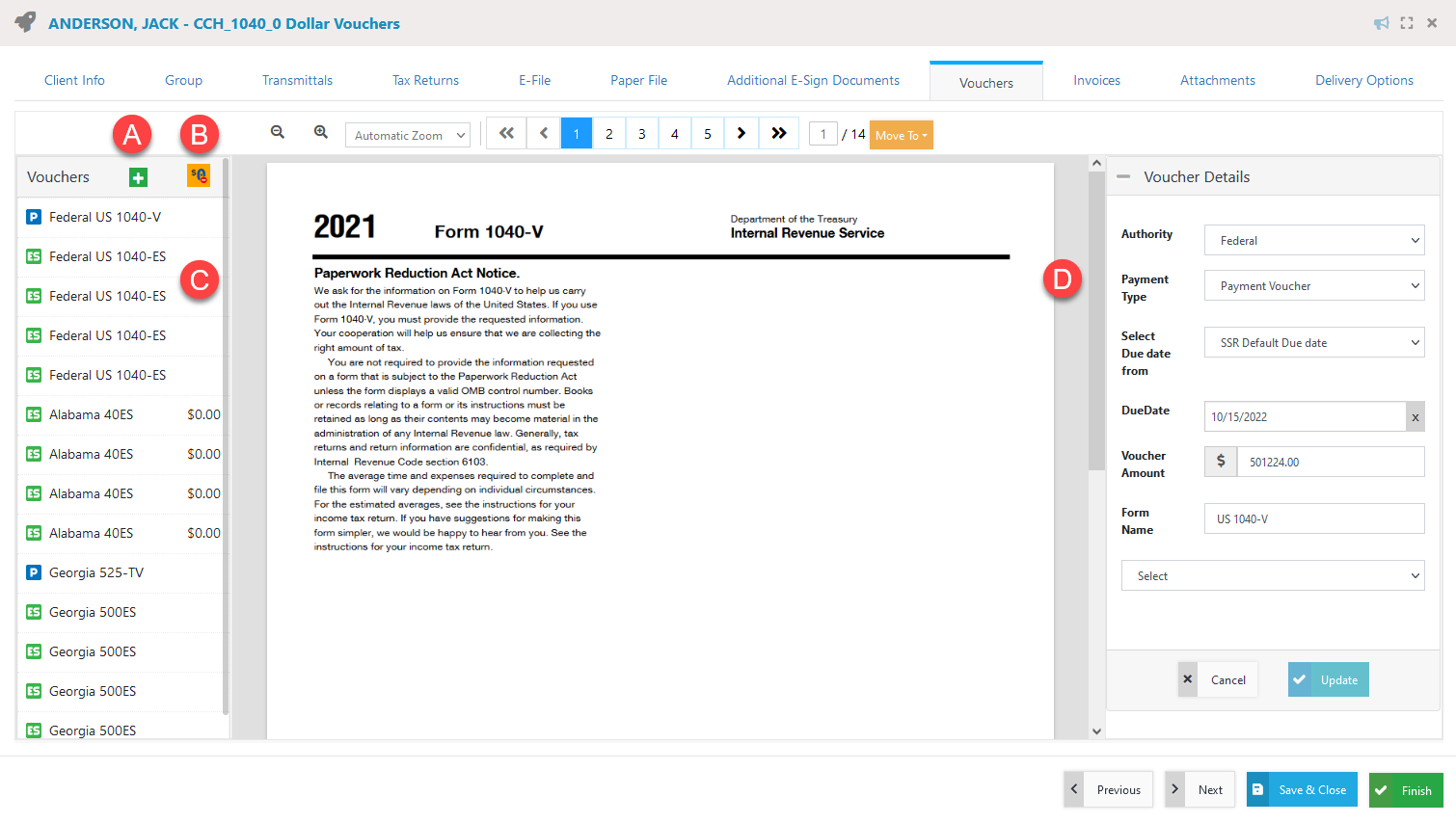Screen dimensions: 1456x823
Task: Click the Update button
Action: click(1328, 679)
